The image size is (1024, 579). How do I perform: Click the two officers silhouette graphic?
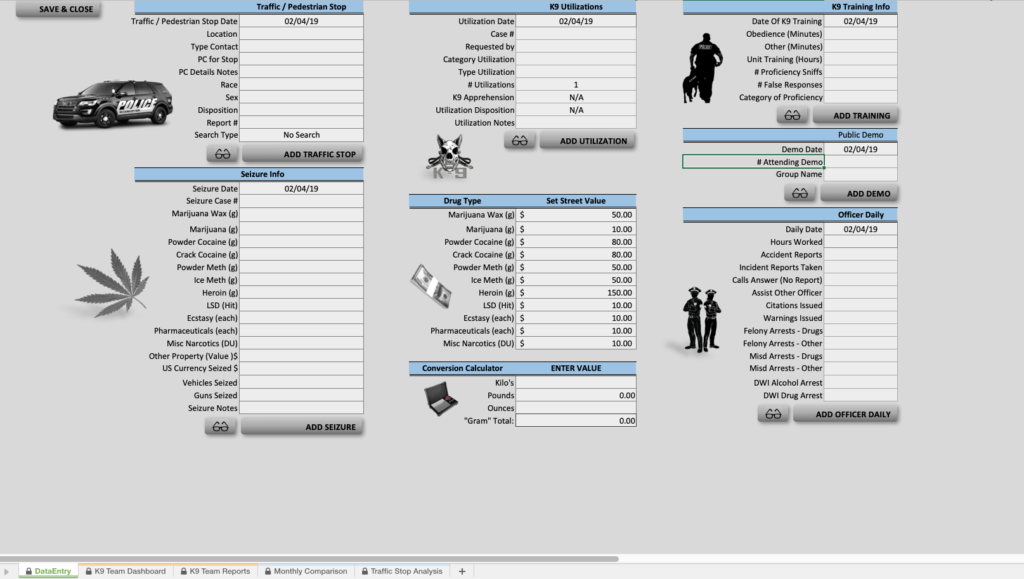(x=703, y=320)
